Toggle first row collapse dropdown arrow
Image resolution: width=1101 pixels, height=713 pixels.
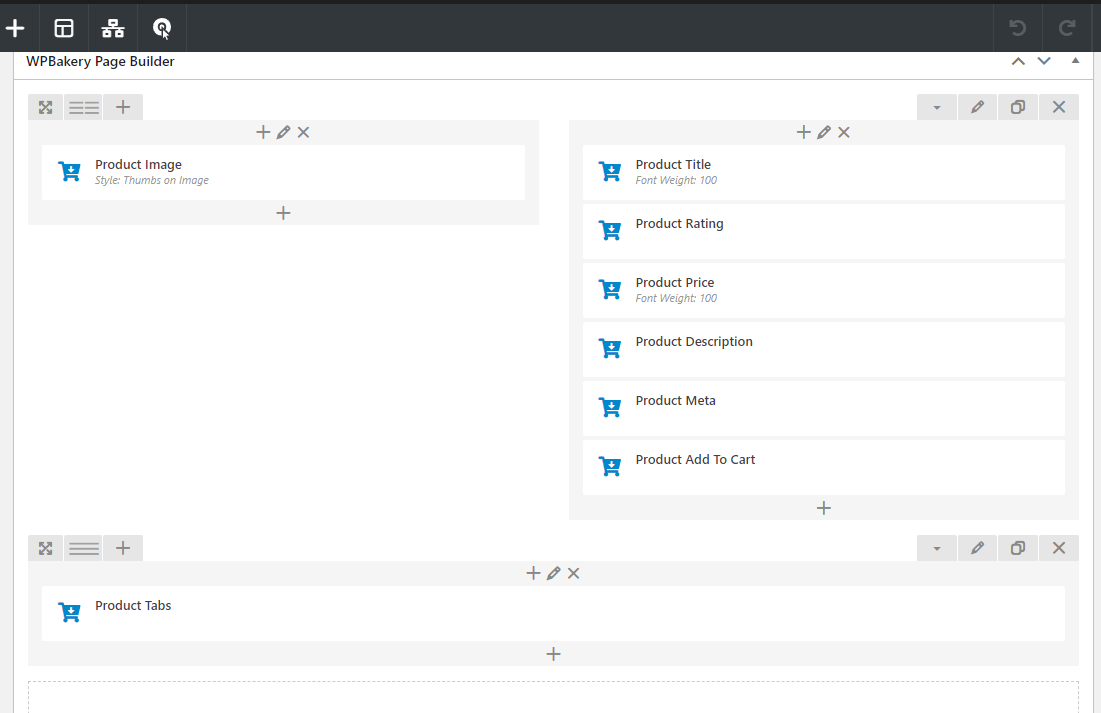[937, 107]
